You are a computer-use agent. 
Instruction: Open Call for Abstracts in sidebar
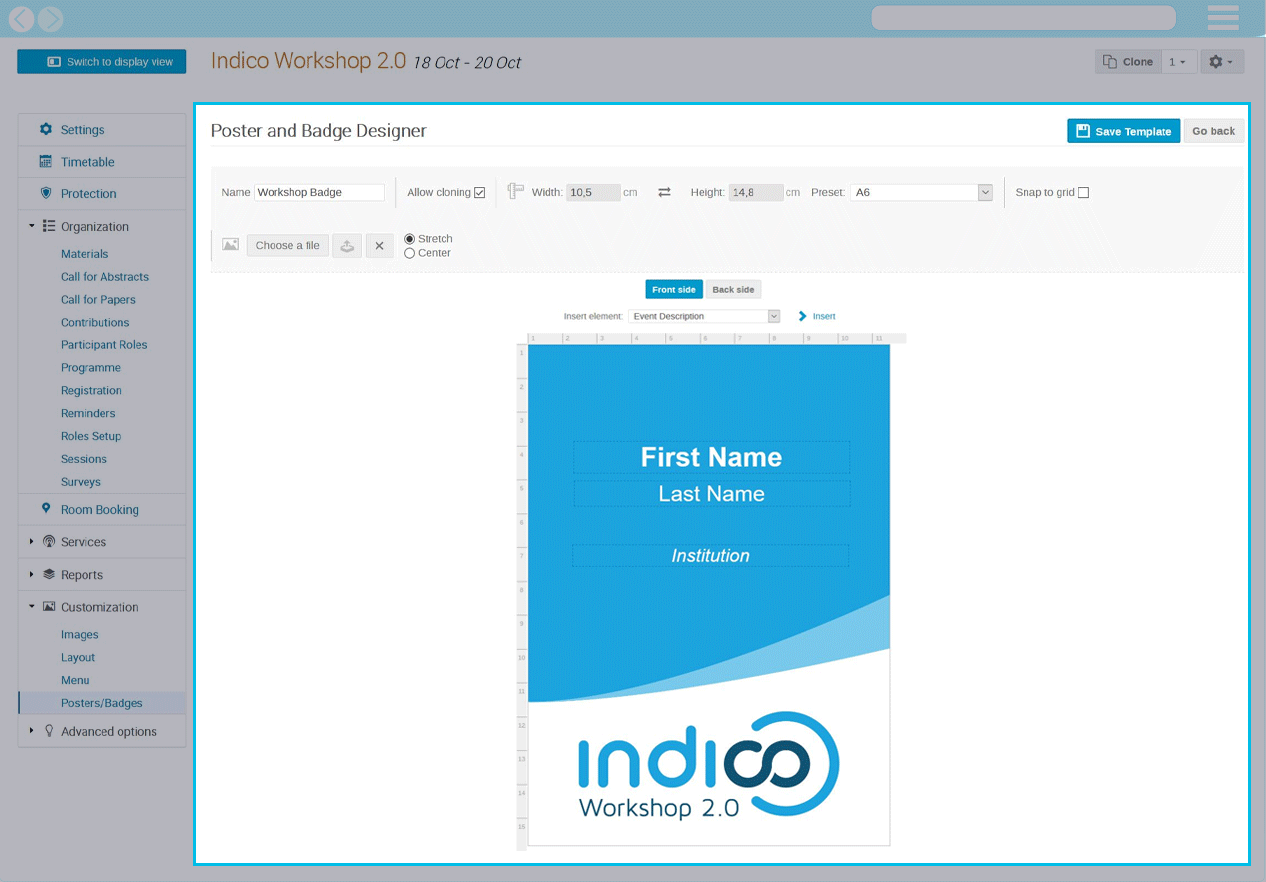[x=105, y=277]
